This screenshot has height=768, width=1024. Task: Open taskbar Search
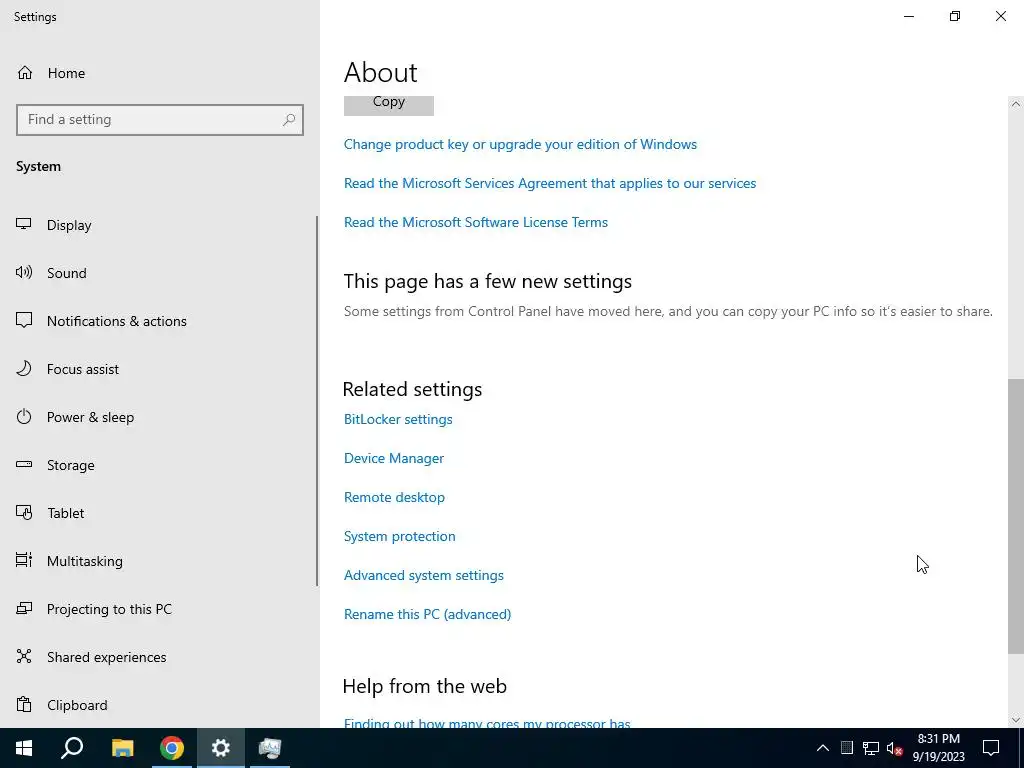[x=72, y=748]
